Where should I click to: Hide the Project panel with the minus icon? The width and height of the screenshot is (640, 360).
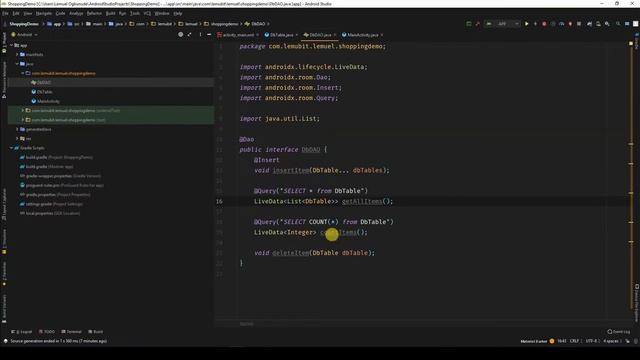click(x=209, y=35)
